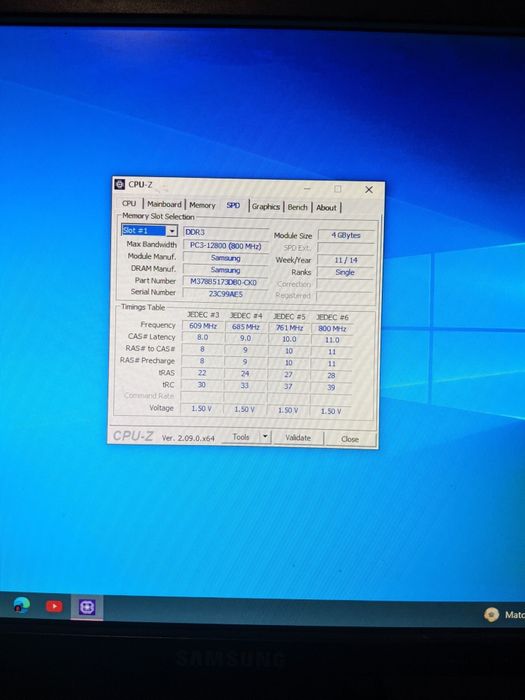The height and width of the screenshot is (700, 525).
Task: Switch to the CPU tab
Action: tap(129, 203)
